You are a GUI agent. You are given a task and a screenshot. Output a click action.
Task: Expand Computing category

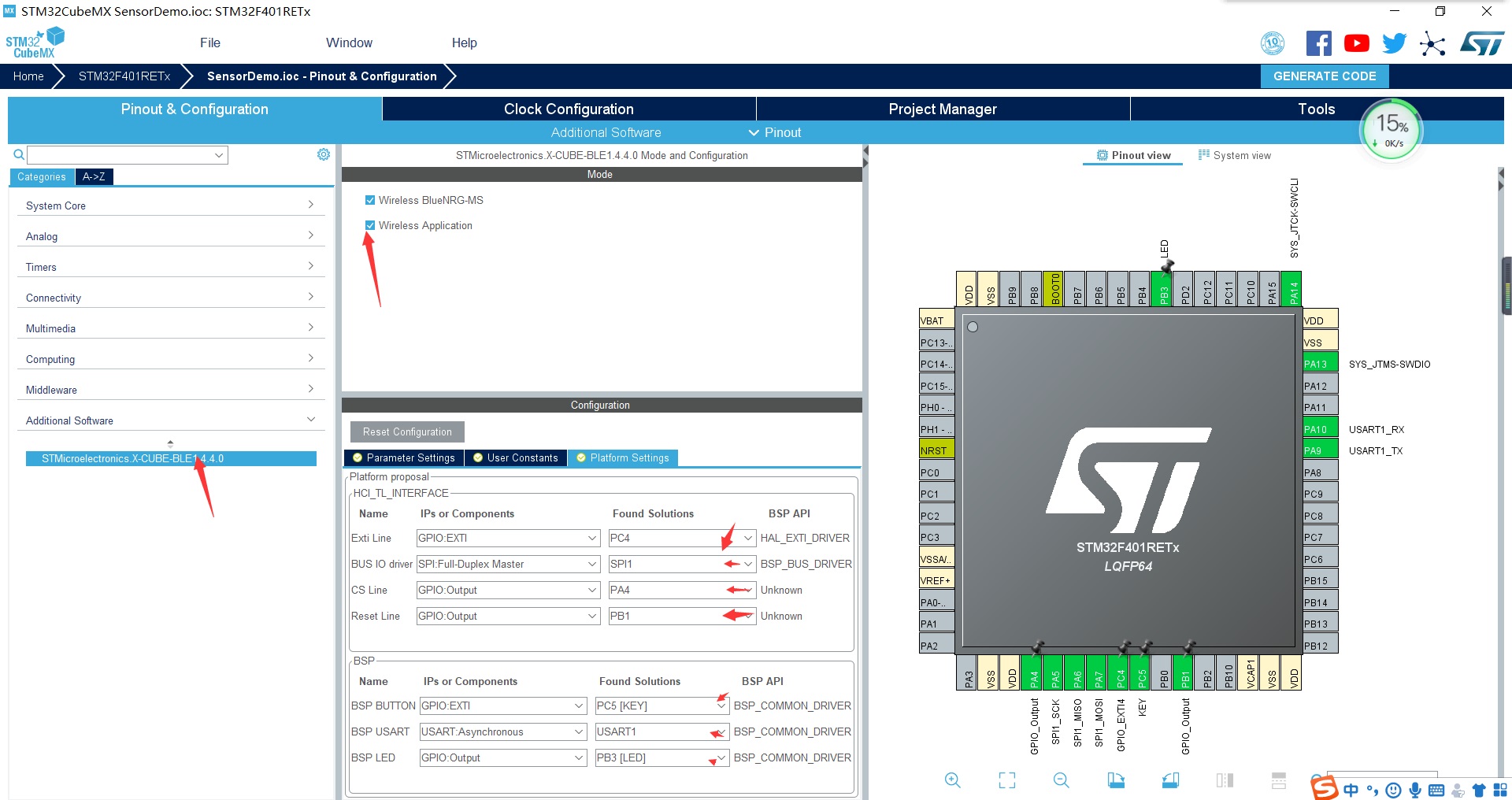170,359
